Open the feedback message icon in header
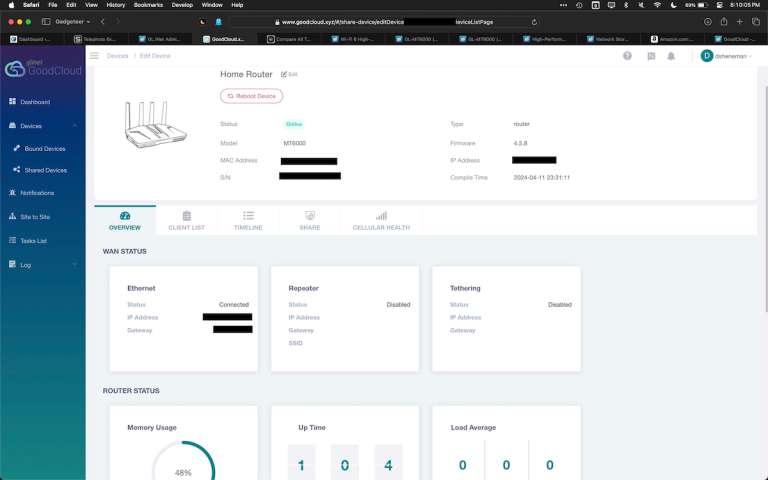This screenshot has width=768, height=480. (x=651, y=56)
